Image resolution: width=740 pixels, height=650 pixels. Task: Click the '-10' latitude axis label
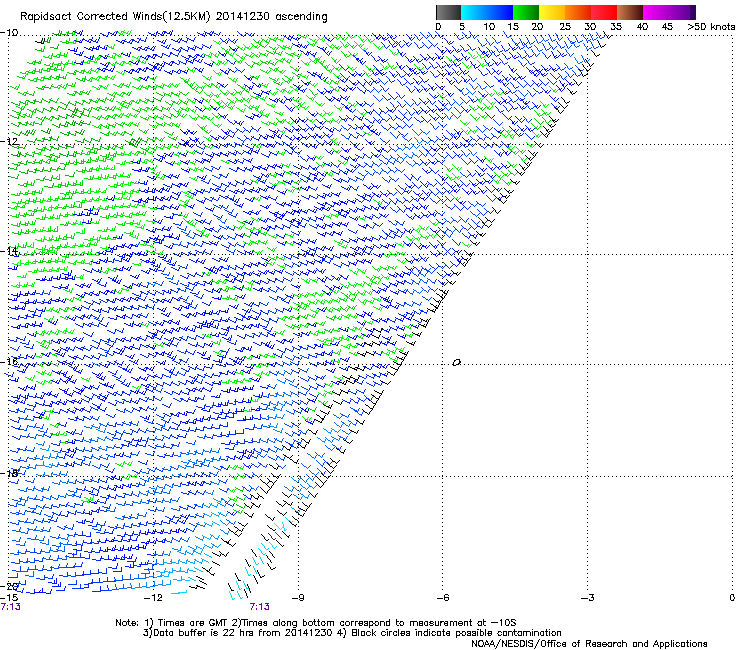(9, 33)
